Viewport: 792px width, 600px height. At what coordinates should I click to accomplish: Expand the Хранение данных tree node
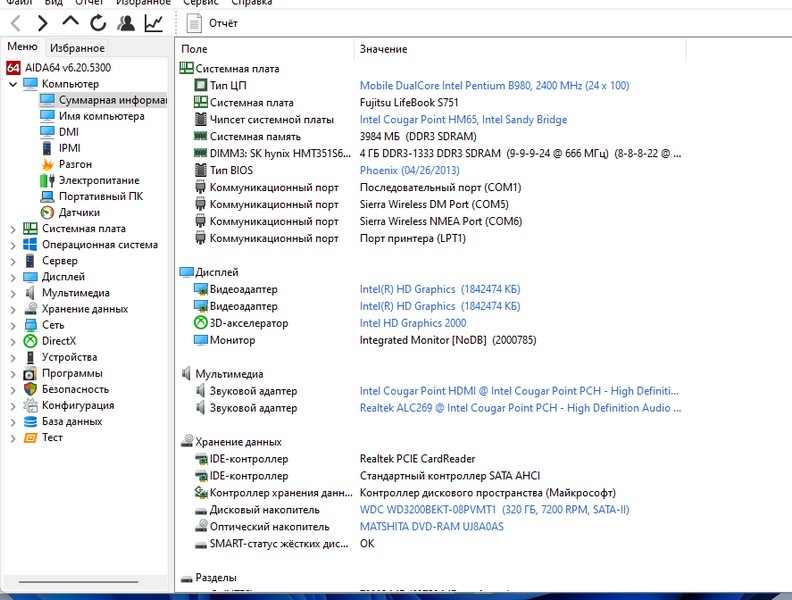pyautogui.click(x=13, y=309)
